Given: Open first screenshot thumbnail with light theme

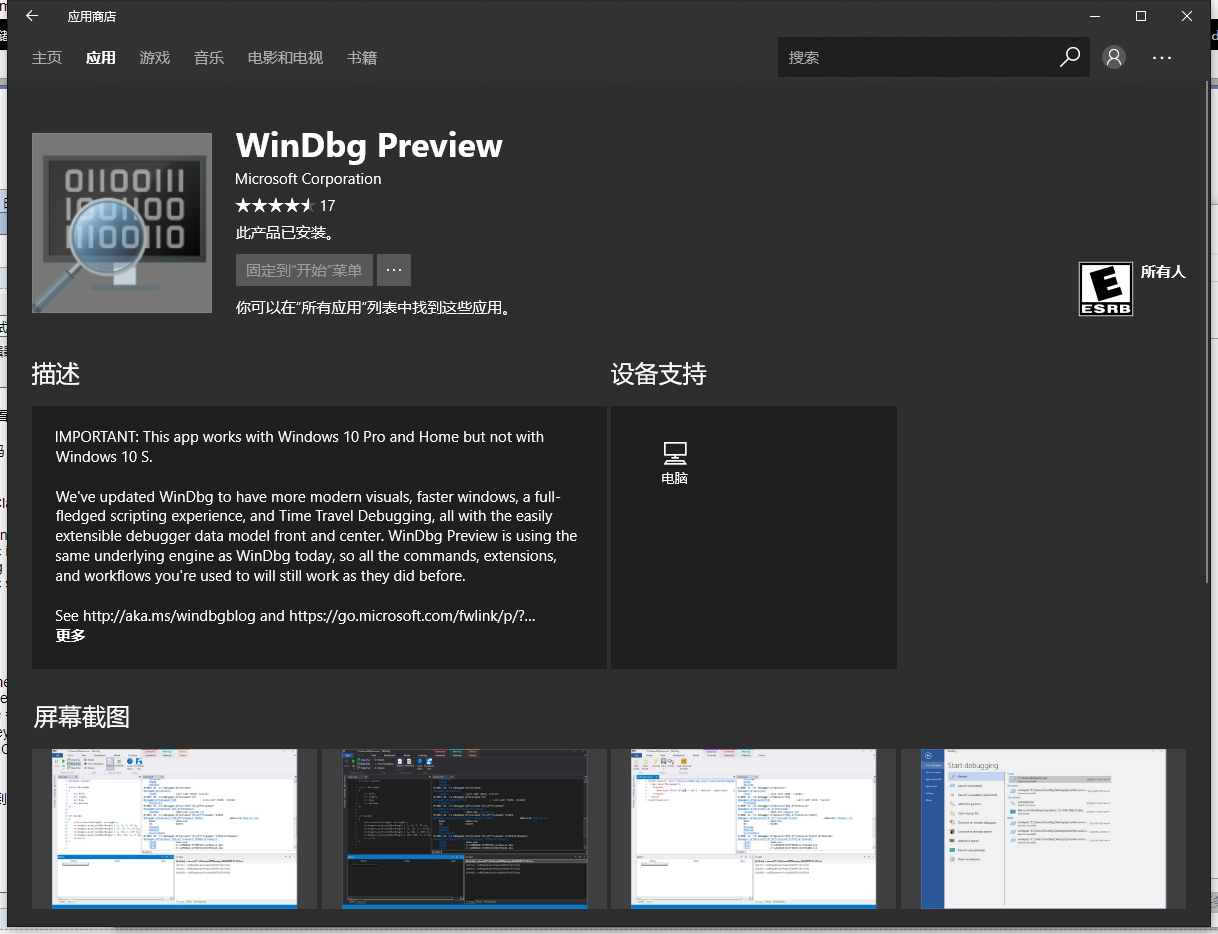Looking at the screenshot, I should [174, 829].
